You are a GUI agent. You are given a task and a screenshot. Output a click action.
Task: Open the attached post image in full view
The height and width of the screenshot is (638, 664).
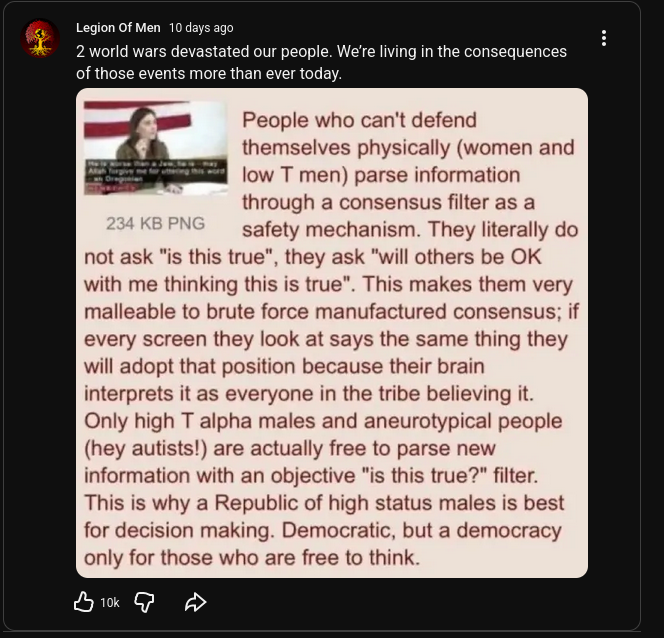pos(332,333)
